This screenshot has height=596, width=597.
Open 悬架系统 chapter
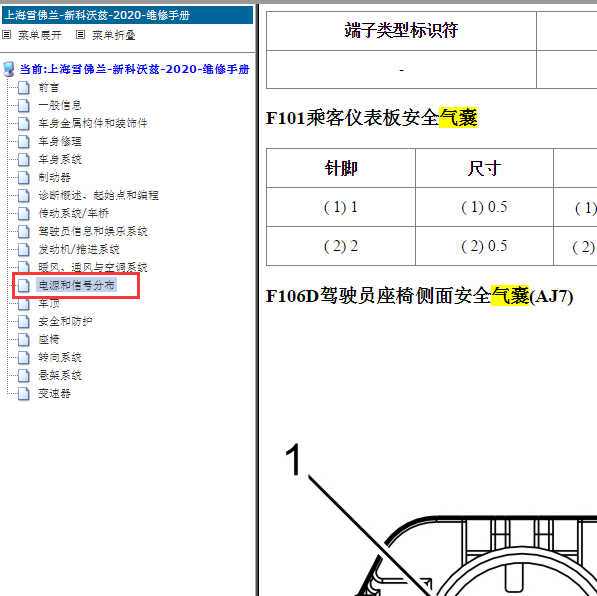pos(60,375)
